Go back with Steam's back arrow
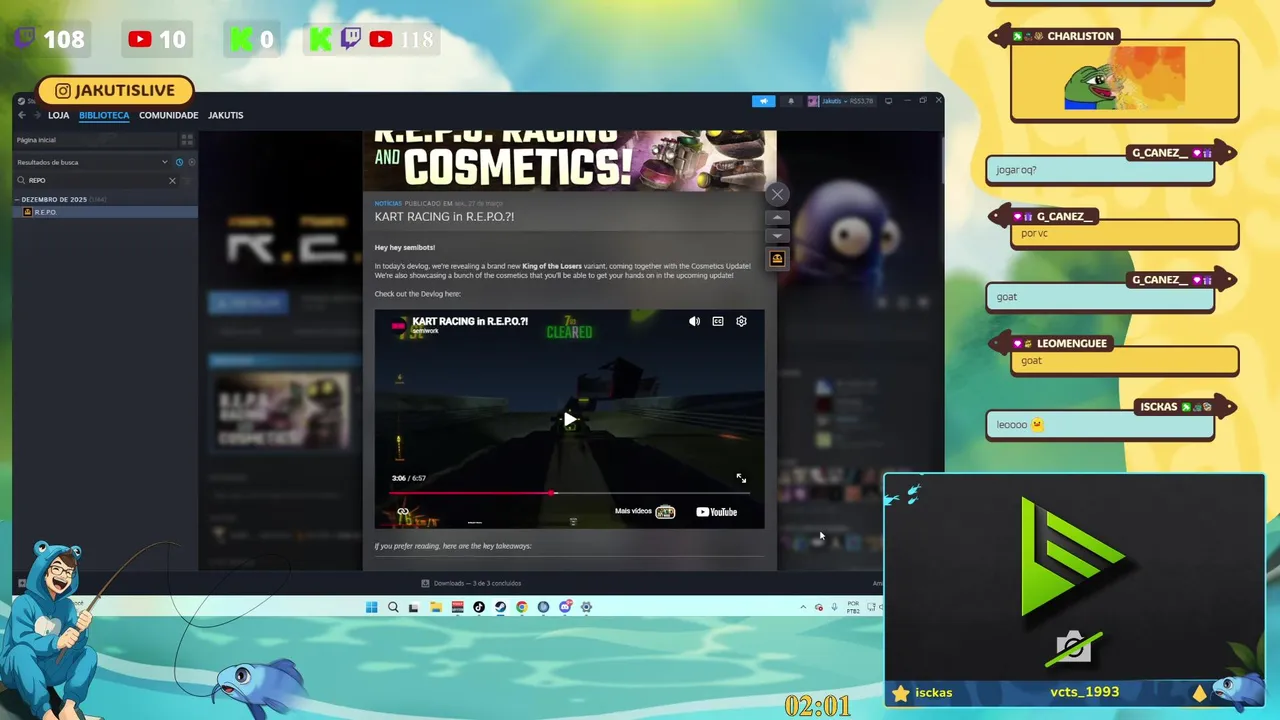 point(22,115)
